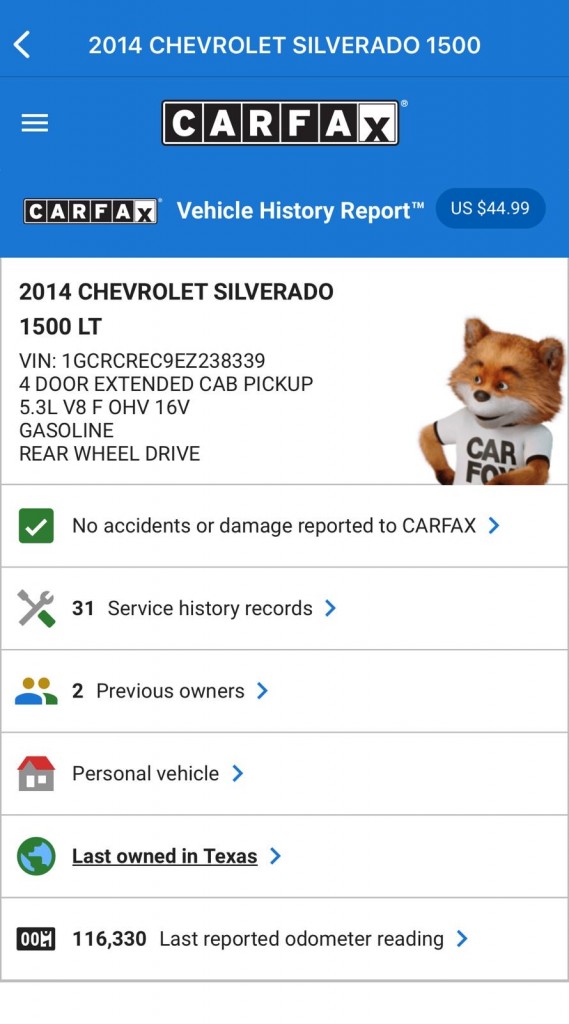Expand the last reported odometer reading chevron
The image size is (569, 1024).
462,939
